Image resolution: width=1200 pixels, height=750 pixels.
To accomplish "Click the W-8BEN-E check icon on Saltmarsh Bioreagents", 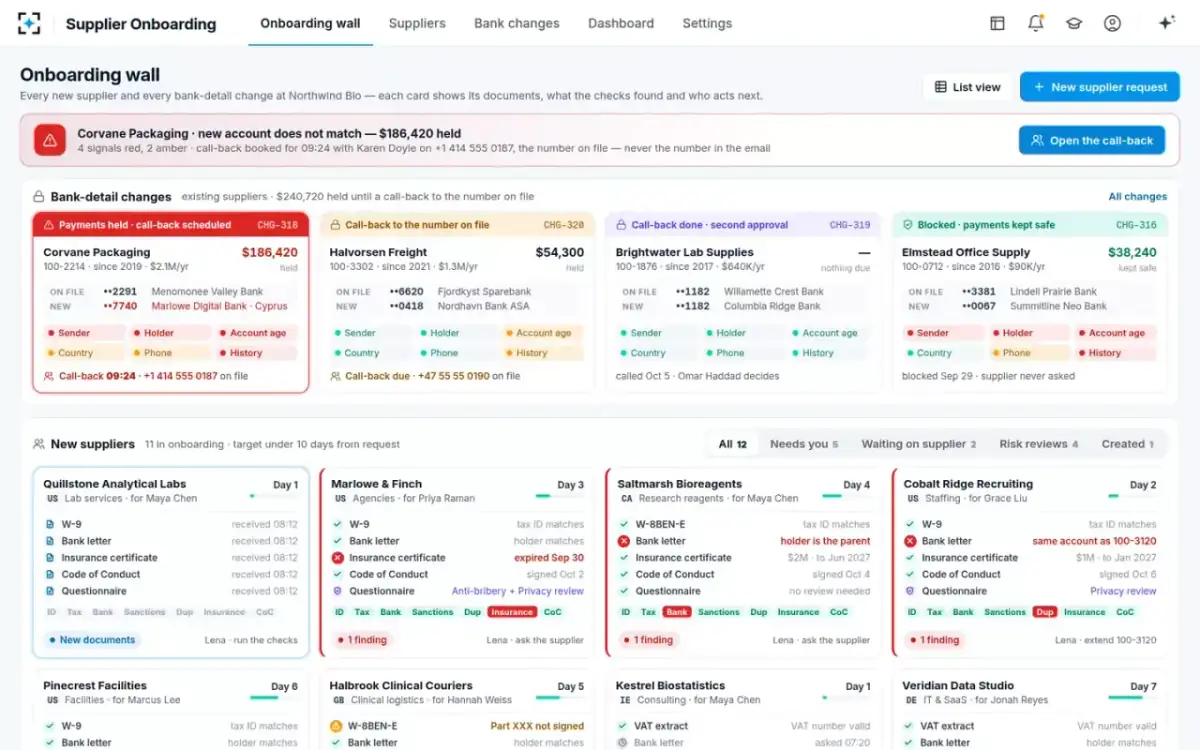I will (624, 524).
